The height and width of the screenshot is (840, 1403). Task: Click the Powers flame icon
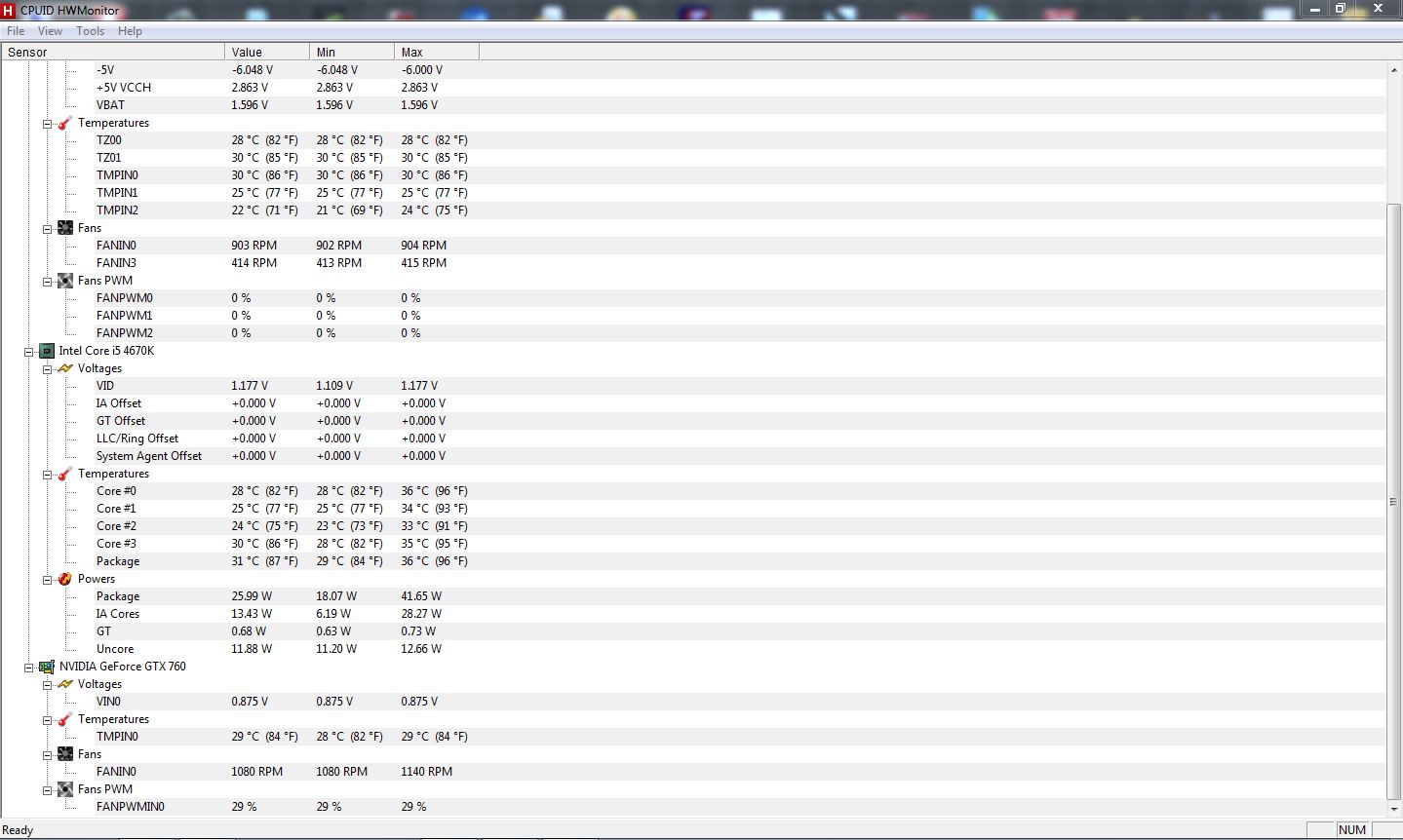(x=65, y=579)
